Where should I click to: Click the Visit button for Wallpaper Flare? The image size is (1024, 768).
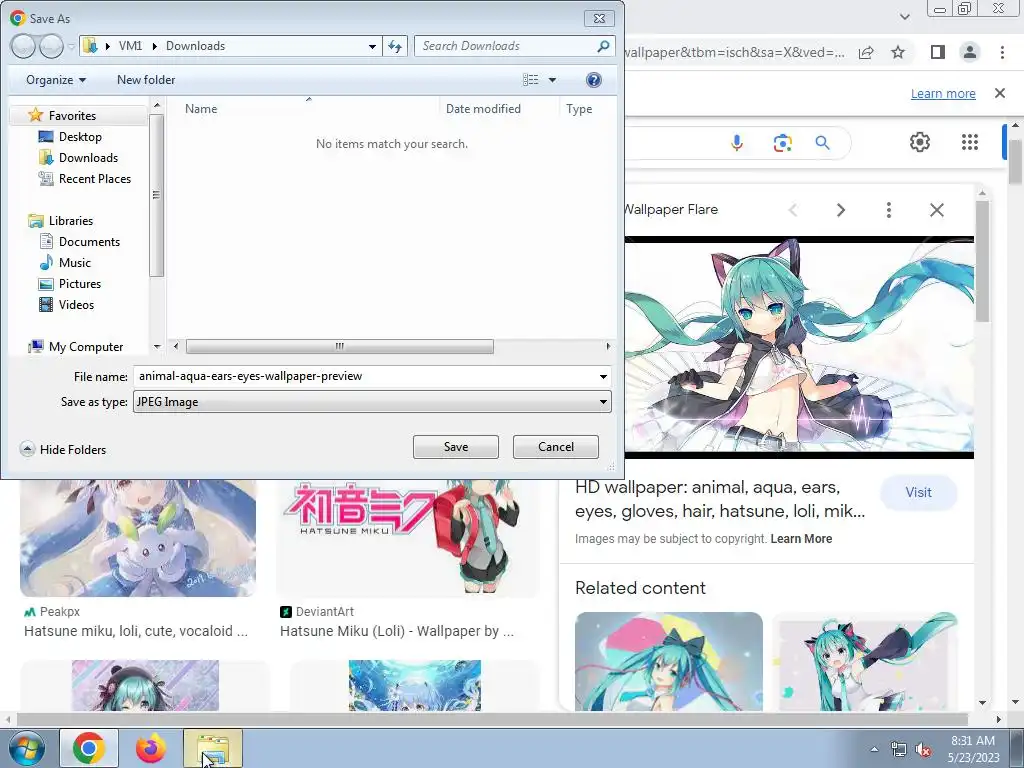(918, 492)
